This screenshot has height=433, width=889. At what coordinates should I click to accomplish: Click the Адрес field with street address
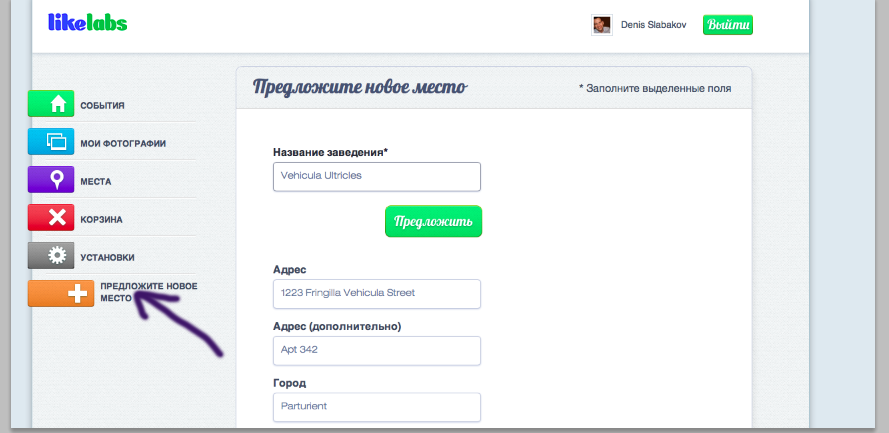(376, 293)
